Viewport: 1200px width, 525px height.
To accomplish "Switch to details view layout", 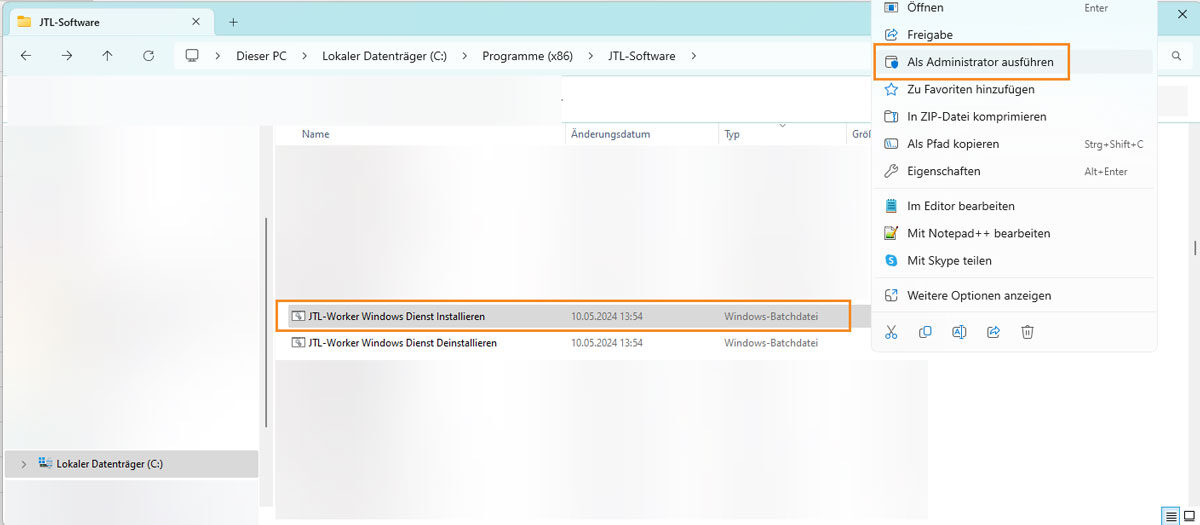I will click(x=1169, y=516).
